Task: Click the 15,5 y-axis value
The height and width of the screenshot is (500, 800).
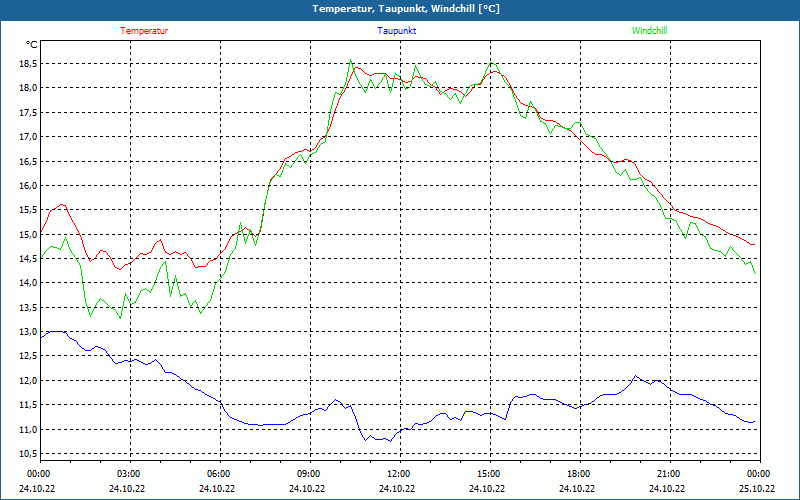Action: click(x=29, y=210)
